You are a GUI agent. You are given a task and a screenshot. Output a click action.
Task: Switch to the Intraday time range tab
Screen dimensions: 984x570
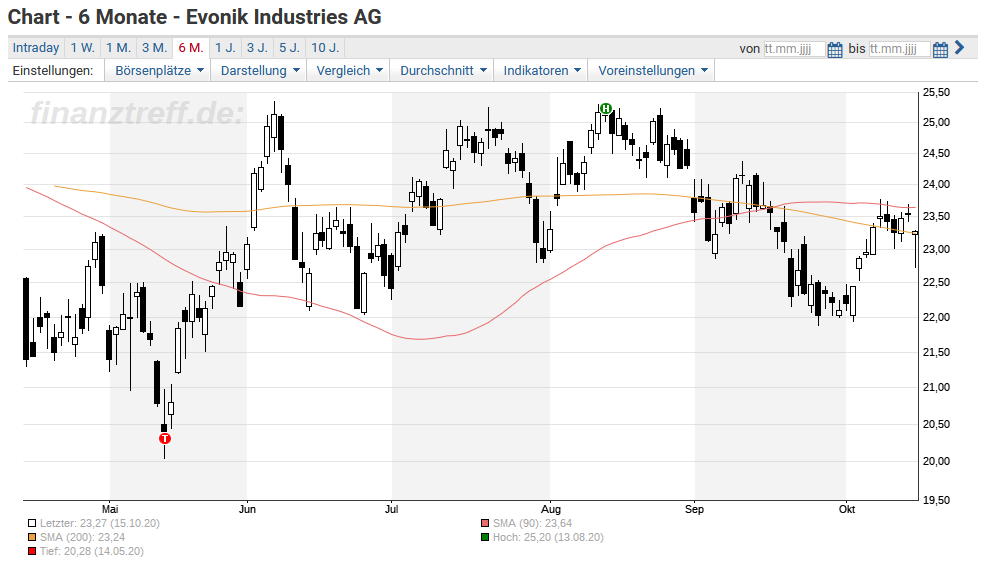[x=36, y=48]
